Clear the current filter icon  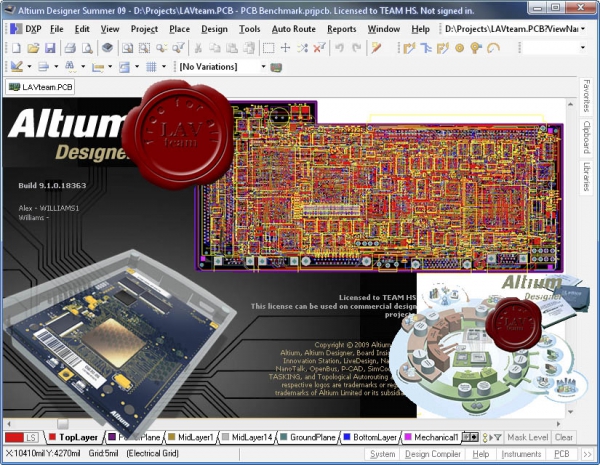point(319,48)
